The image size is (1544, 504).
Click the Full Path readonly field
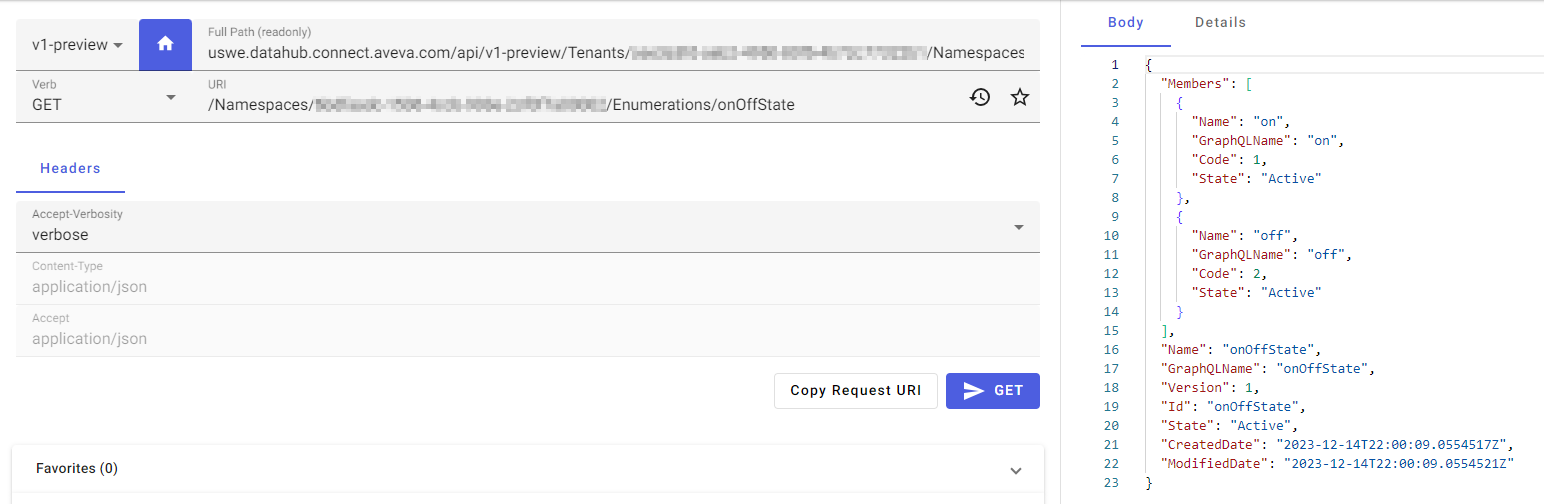coord(616,45)
